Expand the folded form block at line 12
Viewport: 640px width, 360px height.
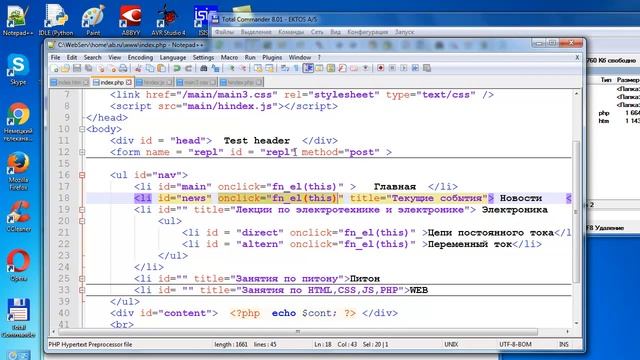pyautogui.click(x=82, y=152)
